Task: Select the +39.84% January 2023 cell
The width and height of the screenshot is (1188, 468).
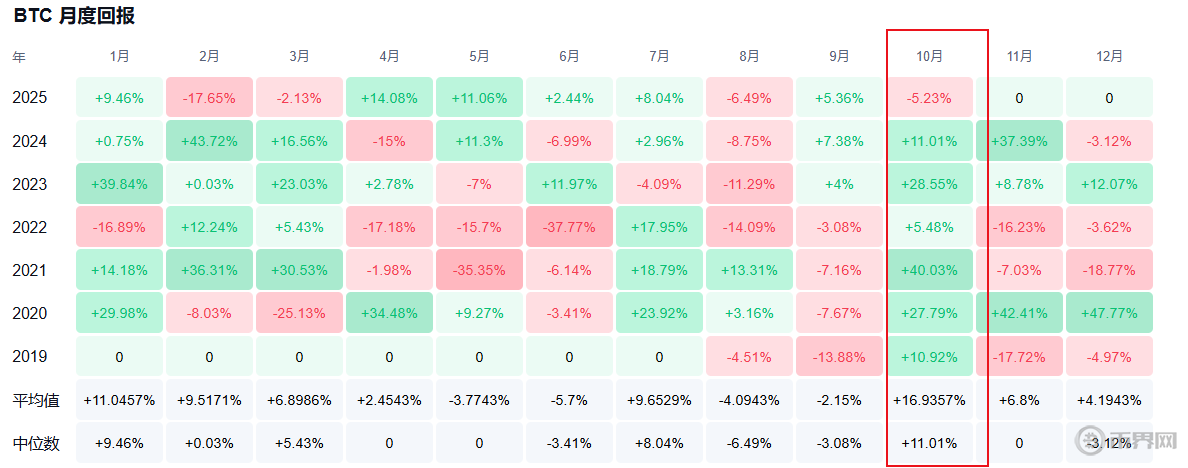Action: tap(119, 184)
